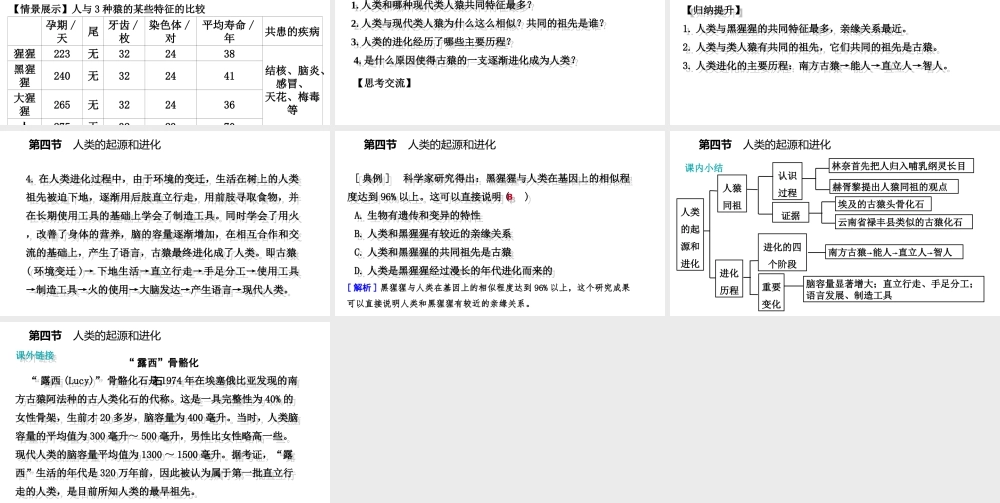Click the 孕期/天 column header

coord(62,31)
